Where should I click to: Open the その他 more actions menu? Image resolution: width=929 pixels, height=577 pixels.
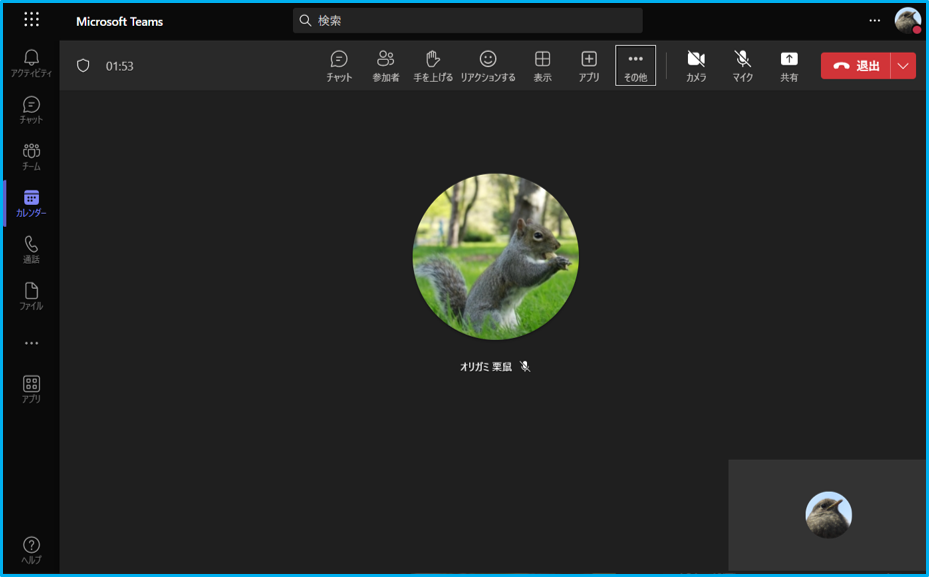click(635, 65)
